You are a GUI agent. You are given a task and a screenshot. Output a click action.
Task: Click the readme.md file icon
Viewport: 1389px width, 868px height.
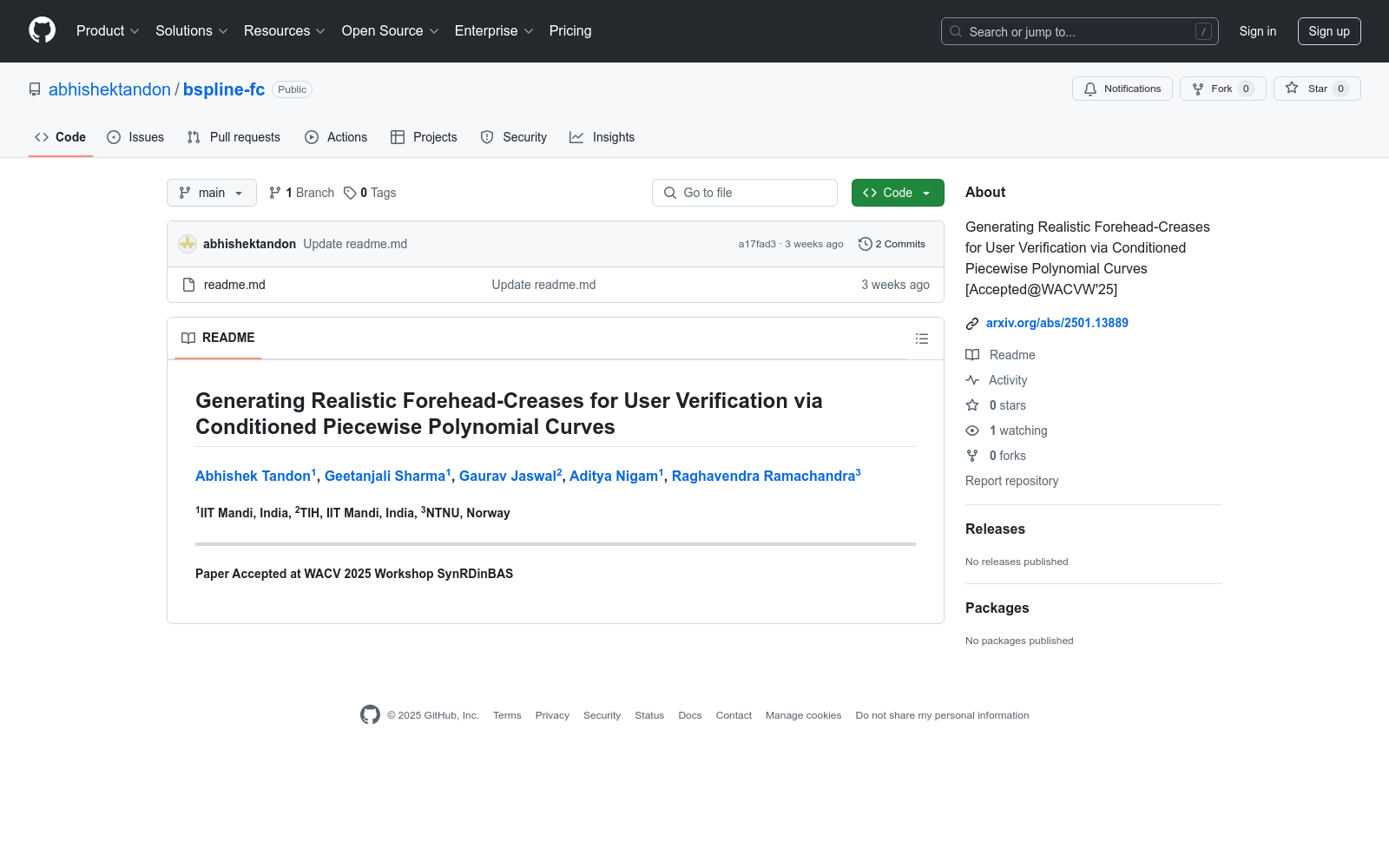point(188,285)
